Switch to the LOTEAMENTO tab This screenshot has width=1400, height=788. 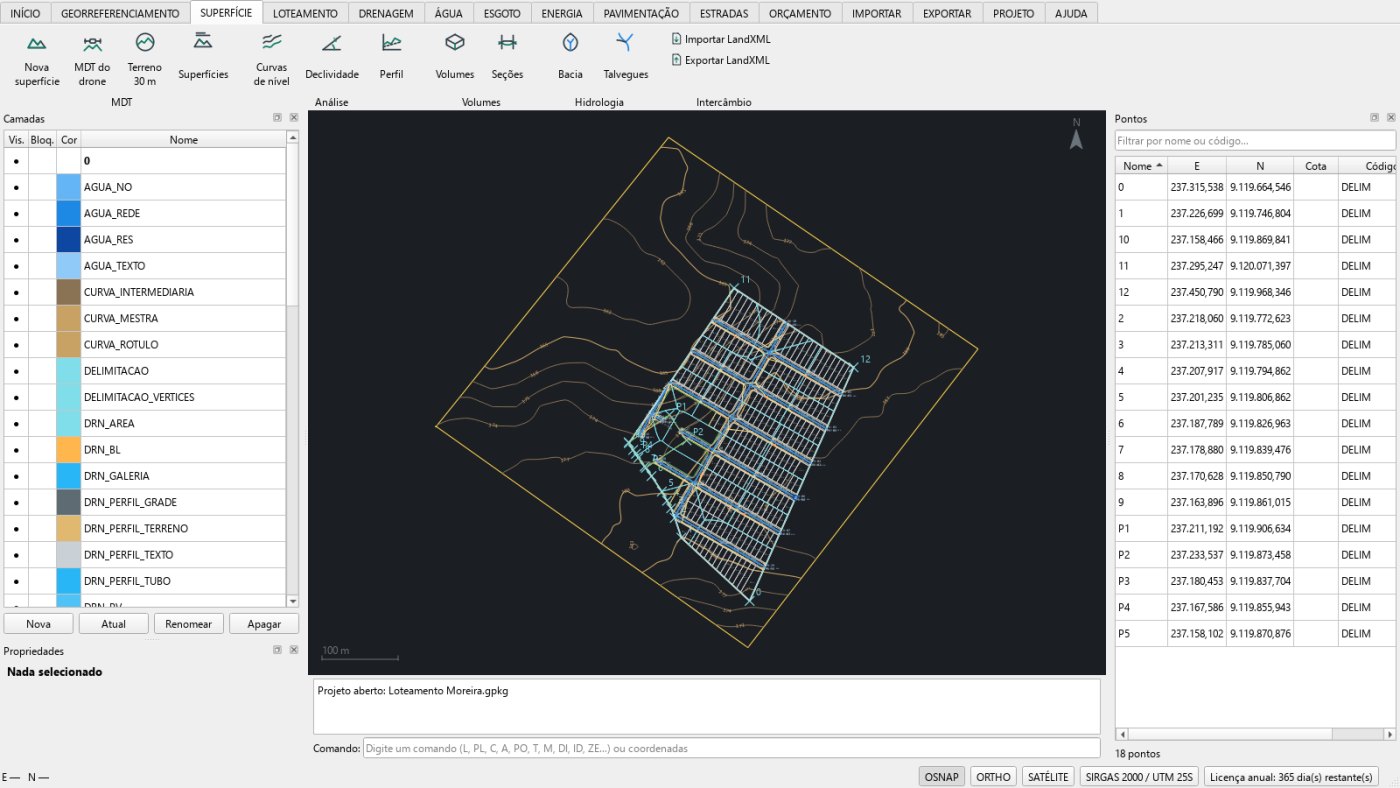click(306, 13)
